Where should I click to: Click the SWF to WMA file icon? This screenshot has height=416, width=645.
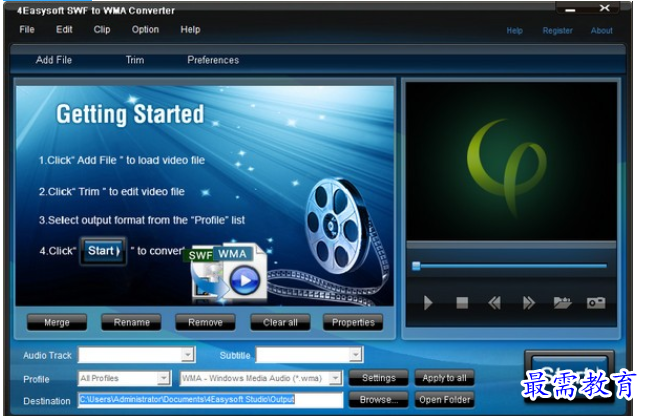(x=227, y=273)
